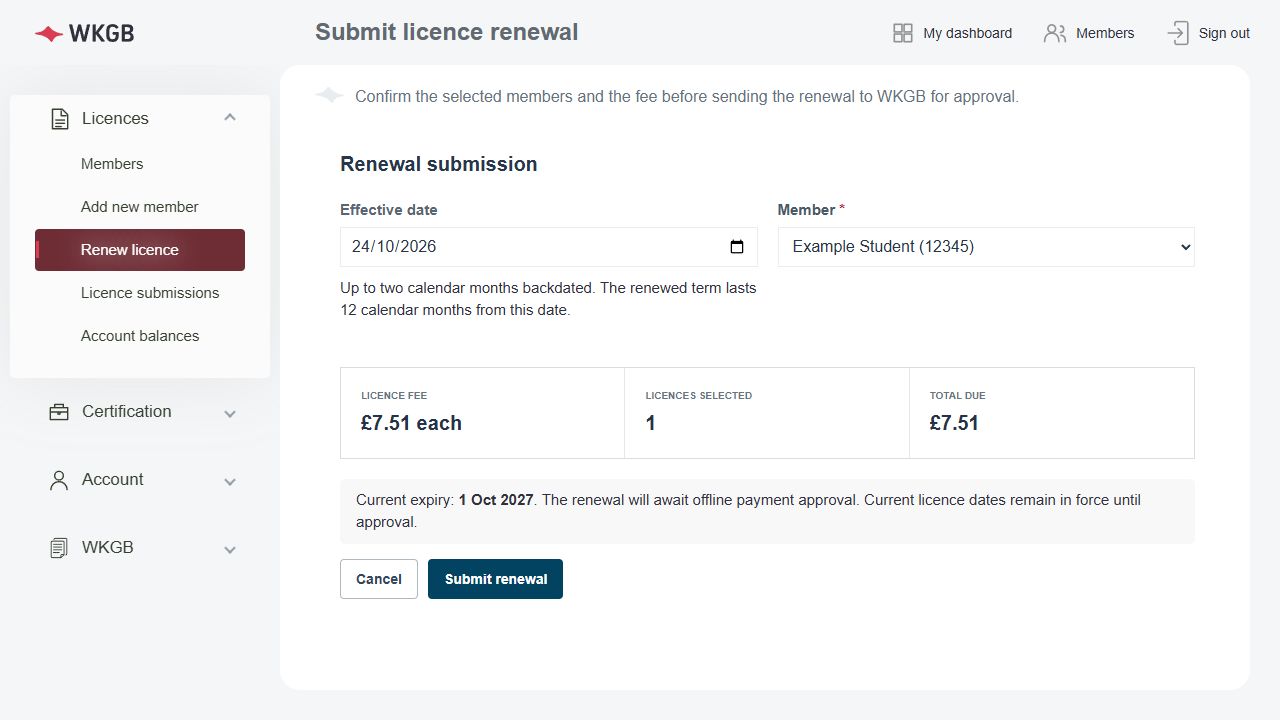The image size is (1280, 720).
Task: Click the Cancel button
Action: pyautogui.click(x=379, y=579)
